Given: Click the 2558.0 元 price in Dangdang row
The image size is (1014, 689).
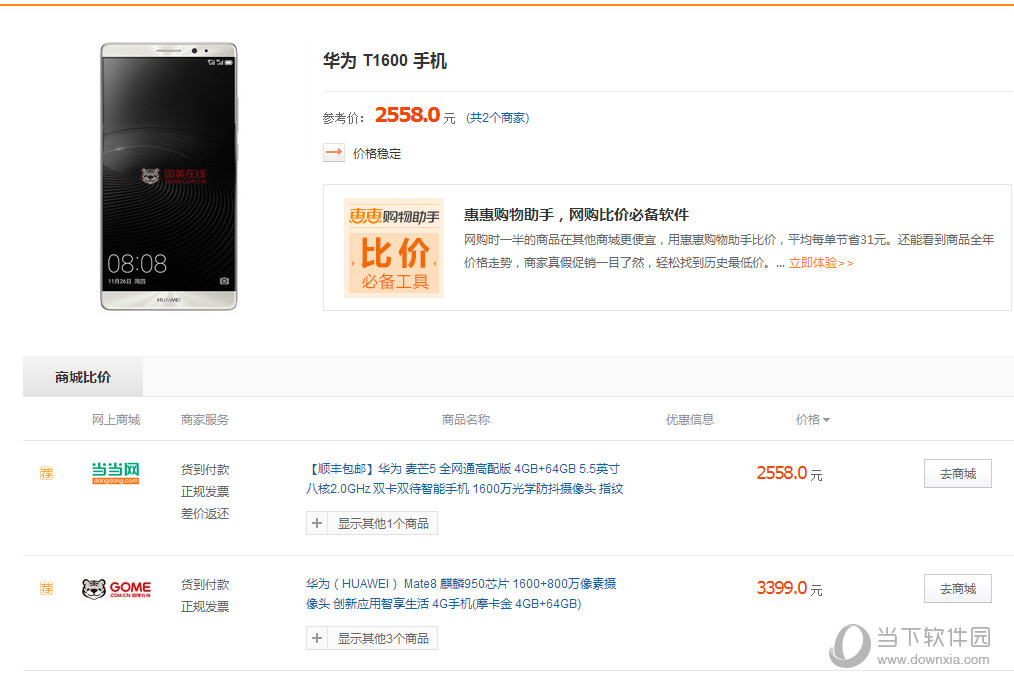Looking at the screenshot, I should [x=790, y=474].
